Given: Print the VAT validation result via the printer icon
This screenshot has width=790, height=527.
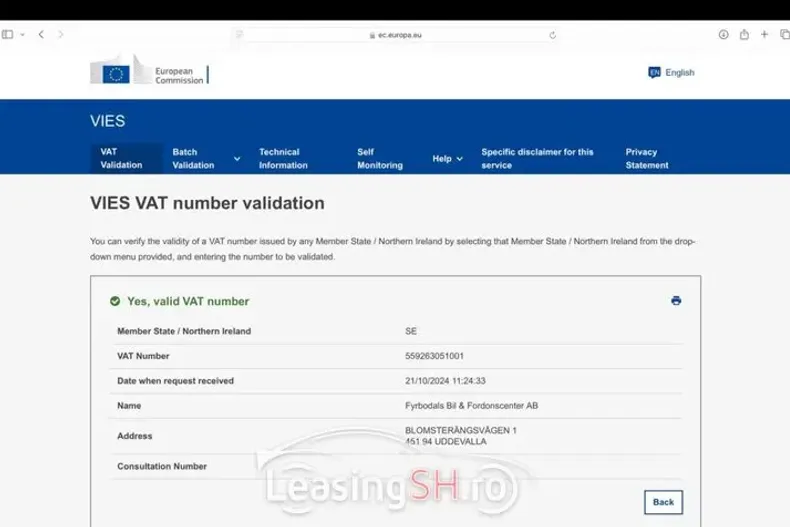Looking at the screenshot, I should tap(676, 300).
